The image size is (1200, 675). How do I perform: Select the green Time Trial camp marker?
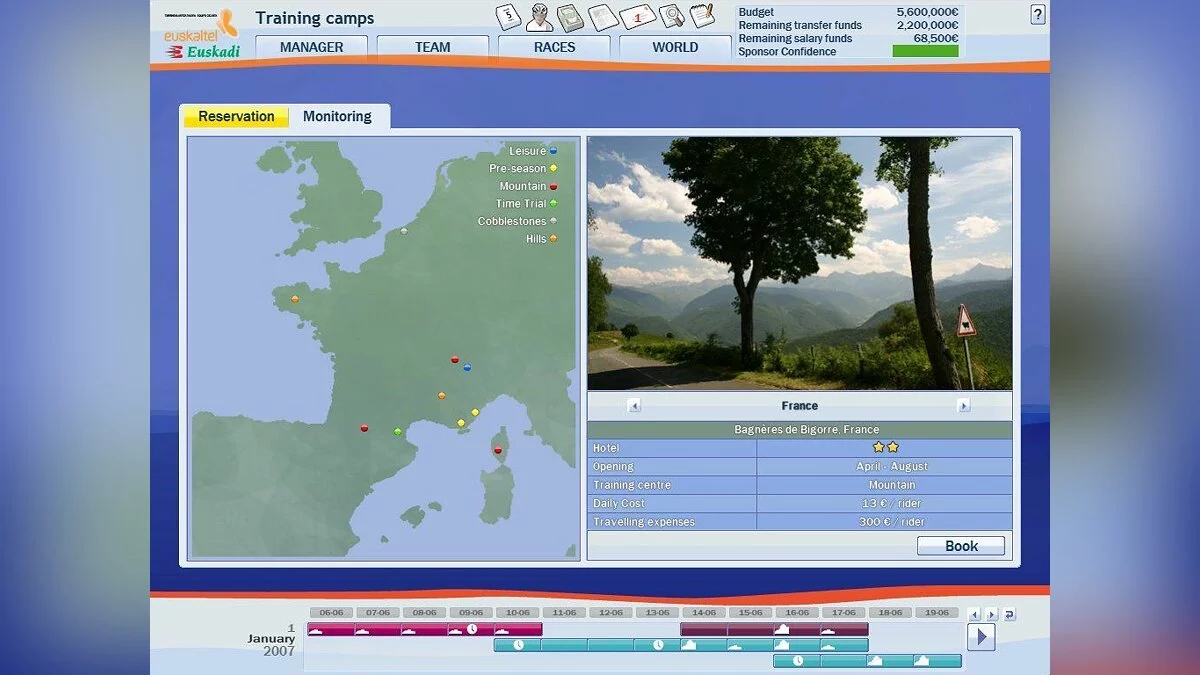pos(398,432)
